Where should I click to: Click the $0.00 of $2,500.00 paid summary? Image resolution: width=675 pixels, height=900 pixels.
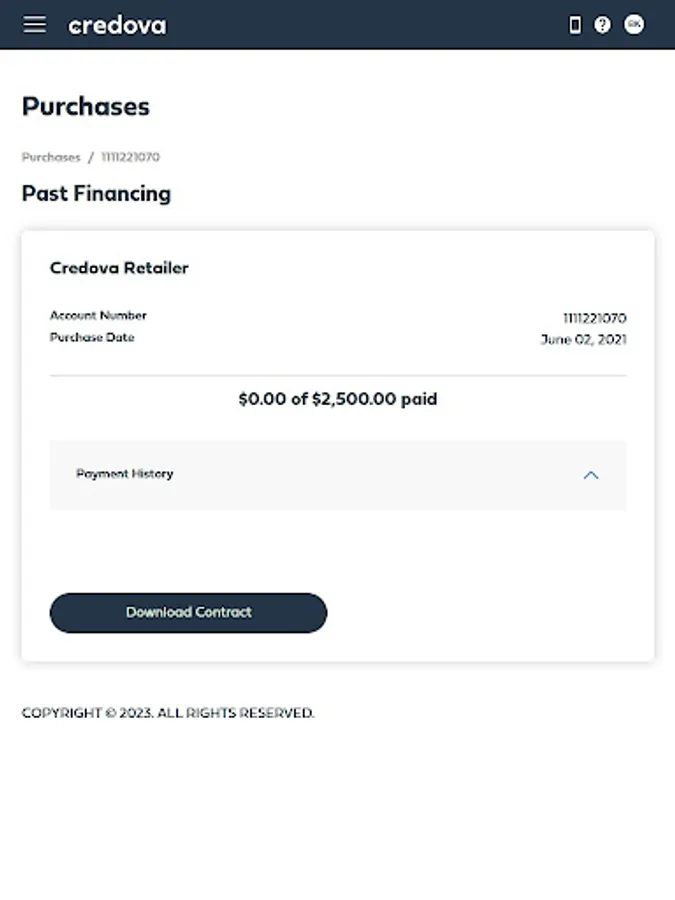[338, 399]
